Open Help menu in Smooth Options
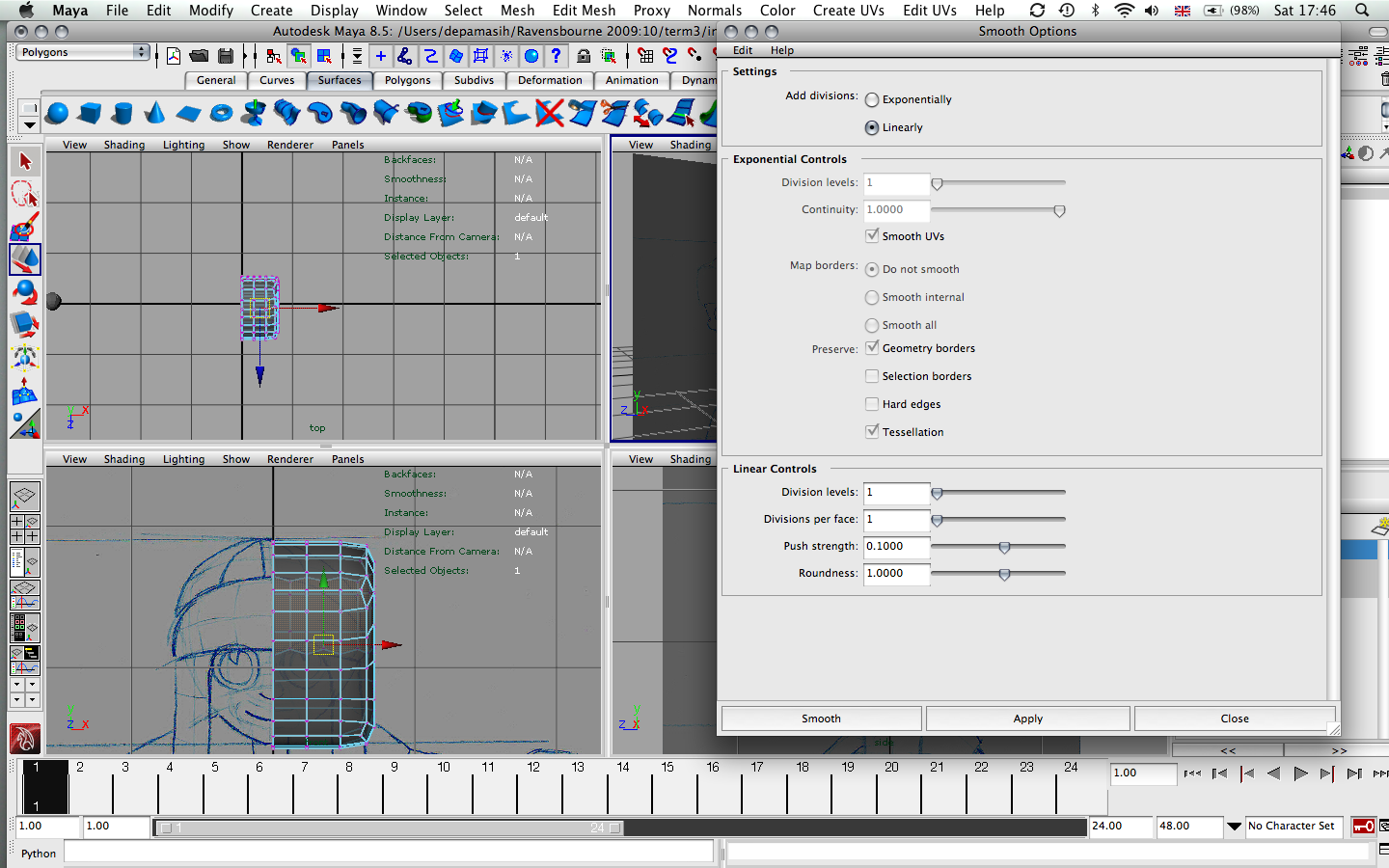This screenshot has height=868, width=1389. [781, 50]
